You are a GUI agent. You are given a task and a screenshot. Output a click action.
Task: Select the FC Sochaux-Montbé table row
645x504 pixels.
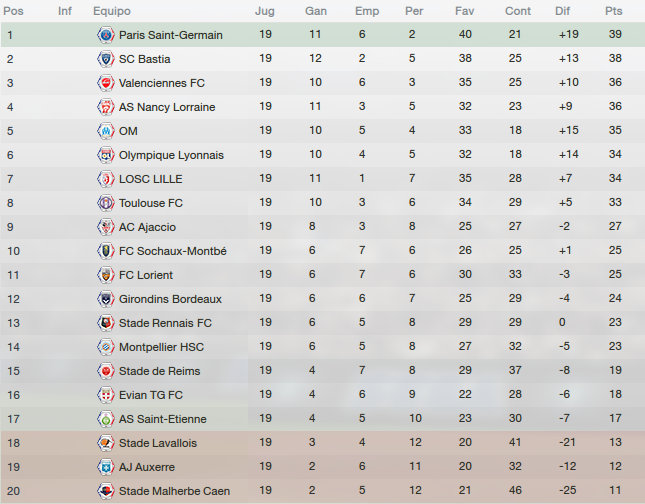[x=322, y=251]
